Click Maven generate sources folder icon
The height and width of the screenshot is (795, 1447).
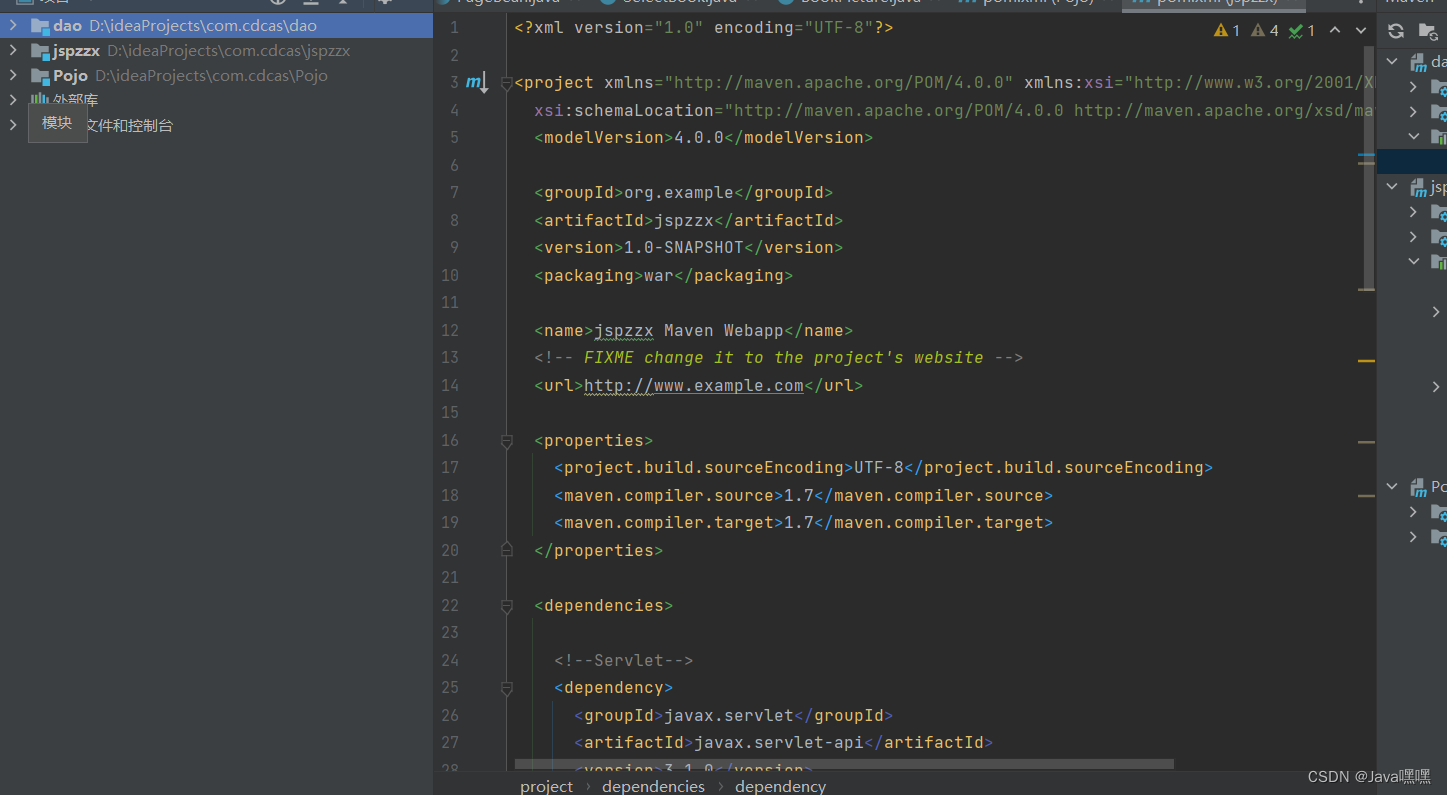1428,31
